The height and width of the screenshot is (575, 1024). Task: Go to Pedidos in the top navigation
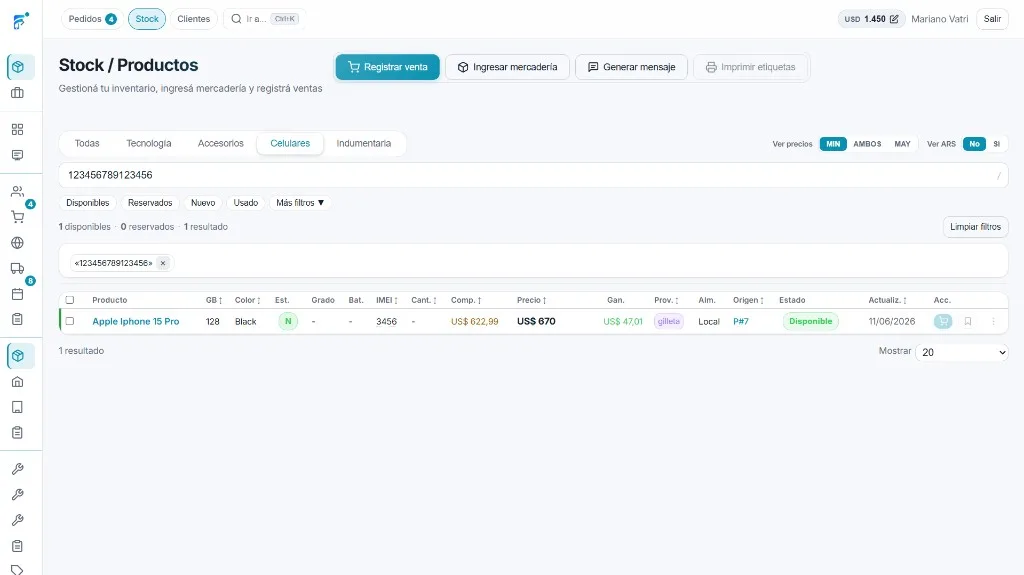point(92,19)
